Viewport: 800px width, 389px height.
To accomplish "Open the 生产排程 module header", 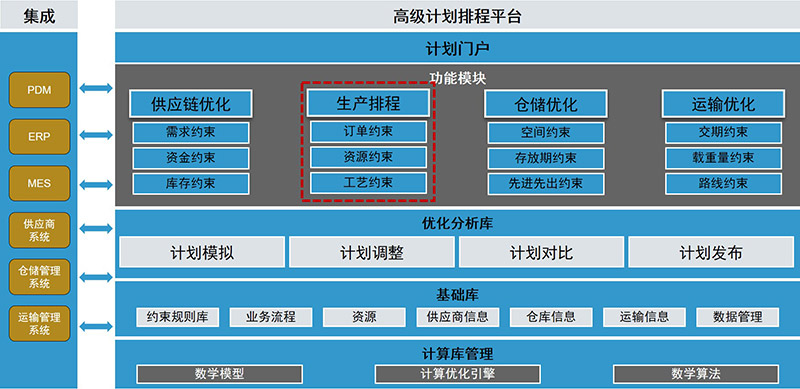I will [368, 104].
